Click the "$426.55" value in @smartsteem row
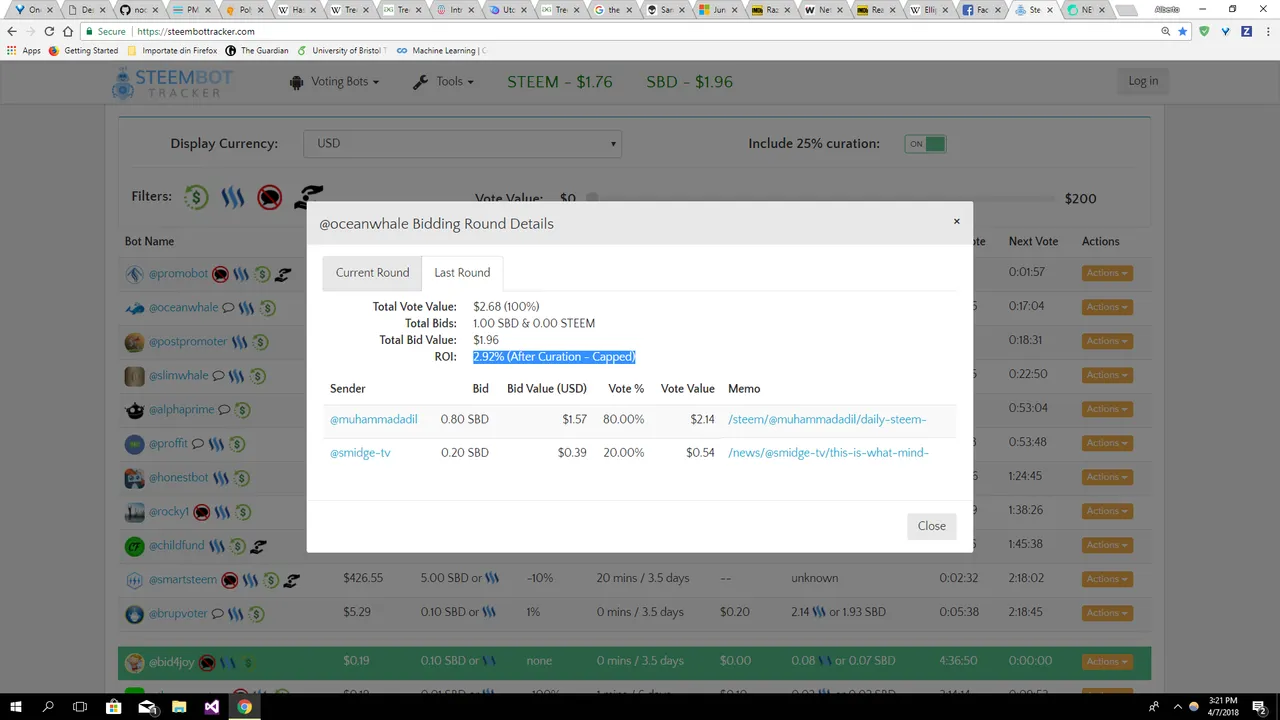The height and width of the screenshot is (720, 1280). pos(363,579)
